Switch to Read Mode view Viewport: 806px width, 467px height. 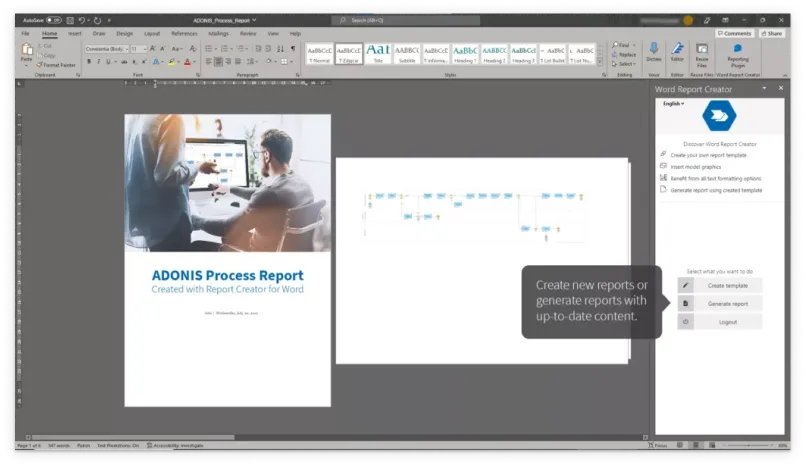[x=680, y=445]
